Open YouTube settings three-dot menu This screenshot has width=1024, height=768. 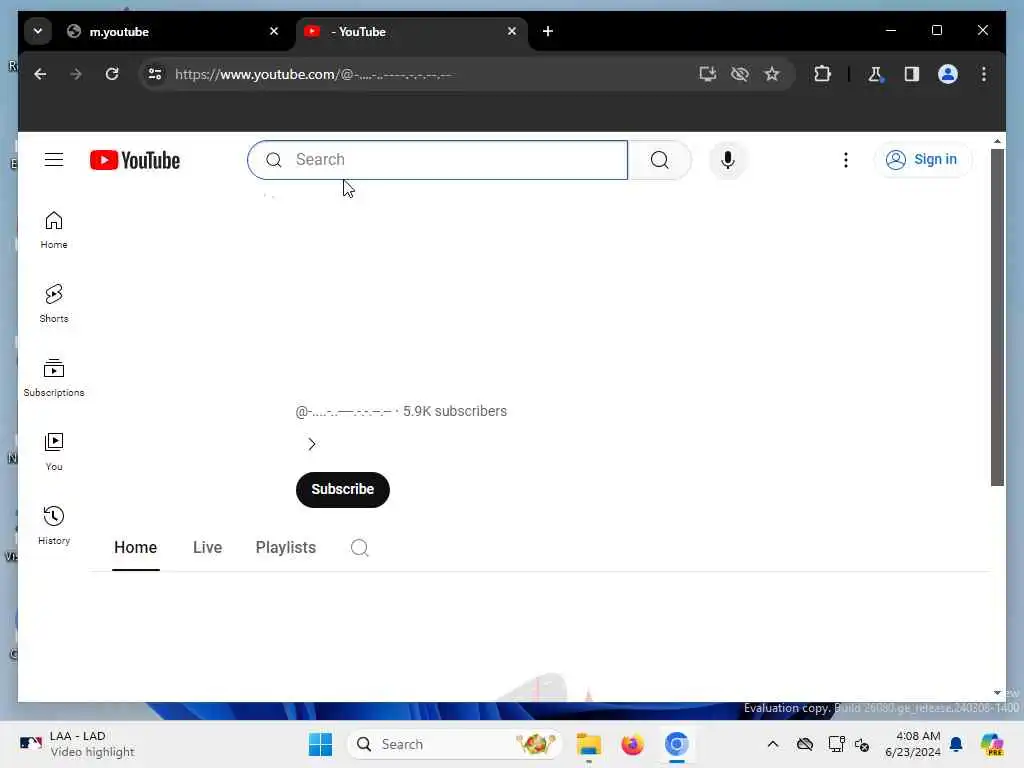846,160
